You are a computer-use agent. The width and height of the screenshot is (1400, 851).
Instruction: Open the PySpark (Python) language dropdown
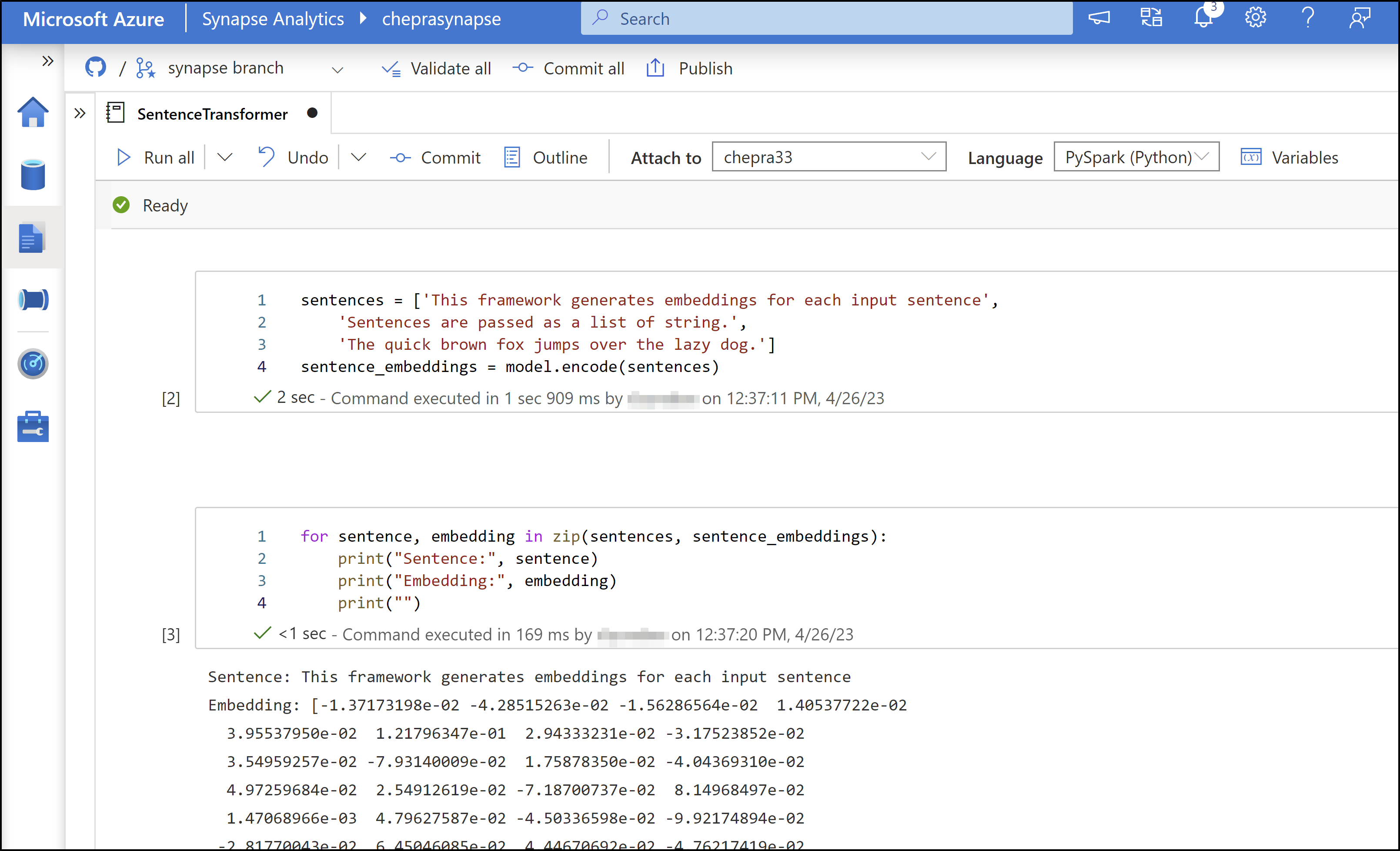[1136, 156]
